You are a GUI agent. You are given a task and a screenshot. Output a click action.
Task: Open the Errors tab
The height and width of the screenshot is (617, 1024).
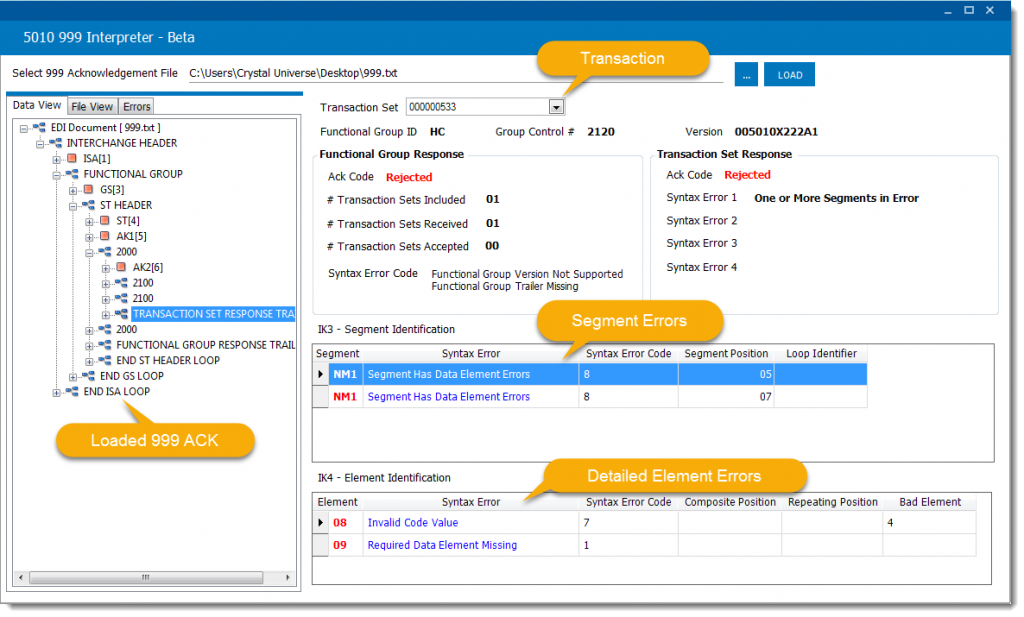tap(136, 105)
